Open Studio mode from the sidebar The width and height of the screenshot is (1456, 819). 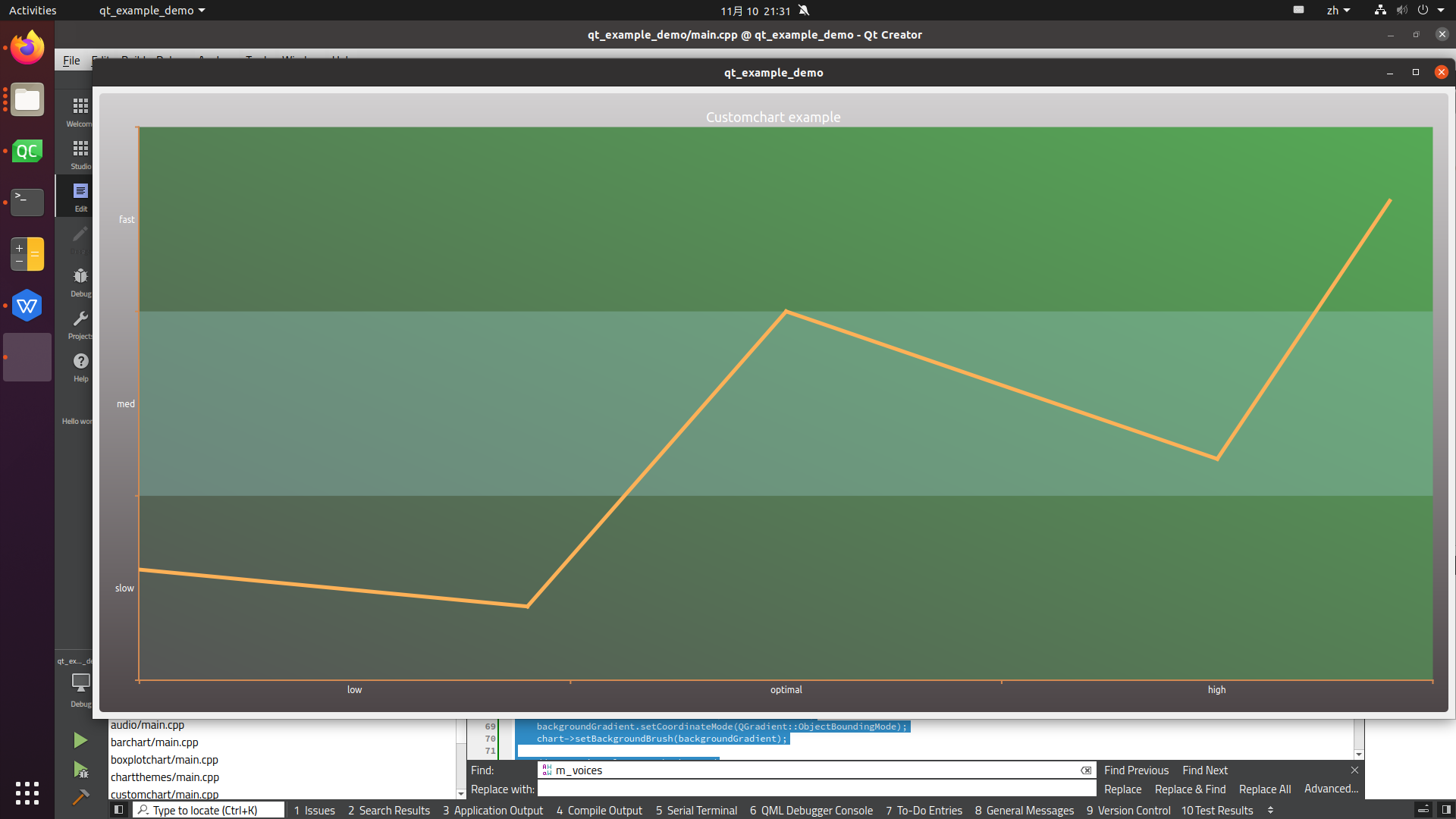point(80,152)
